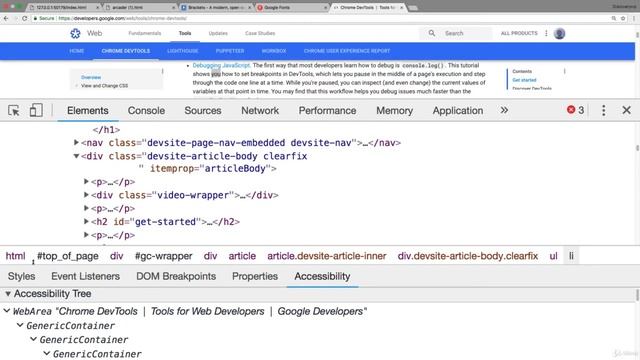Open the Memory tab

[x=394, y=111]
